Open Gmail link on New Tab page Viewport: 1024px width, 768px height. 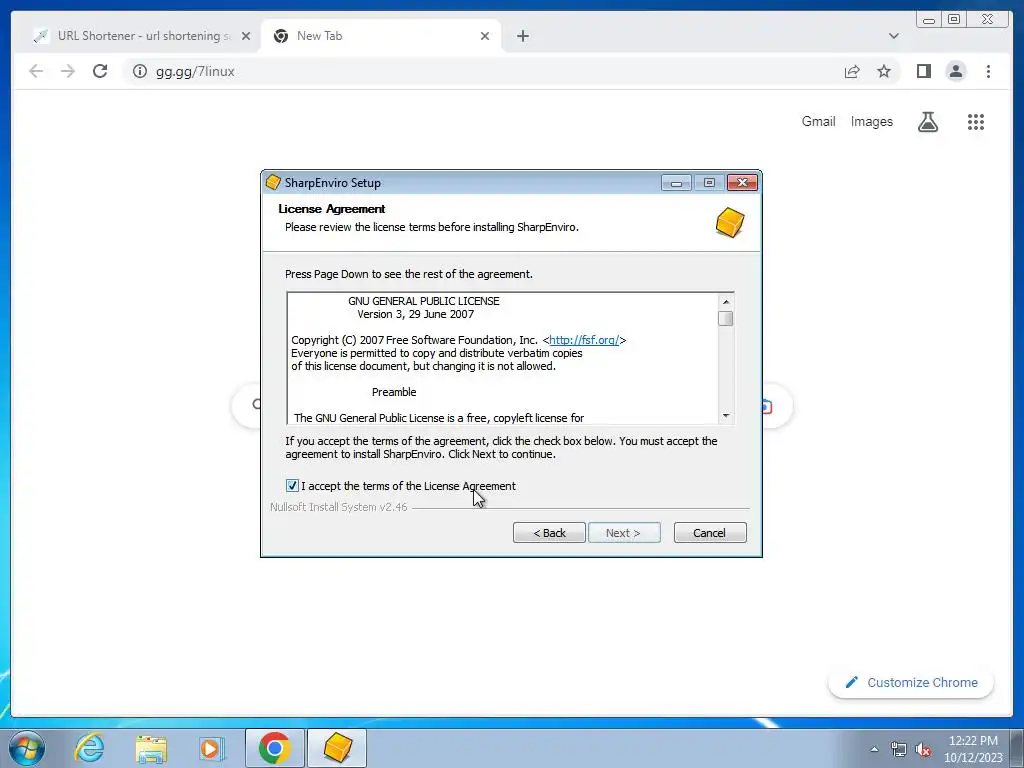pos(818,121)
